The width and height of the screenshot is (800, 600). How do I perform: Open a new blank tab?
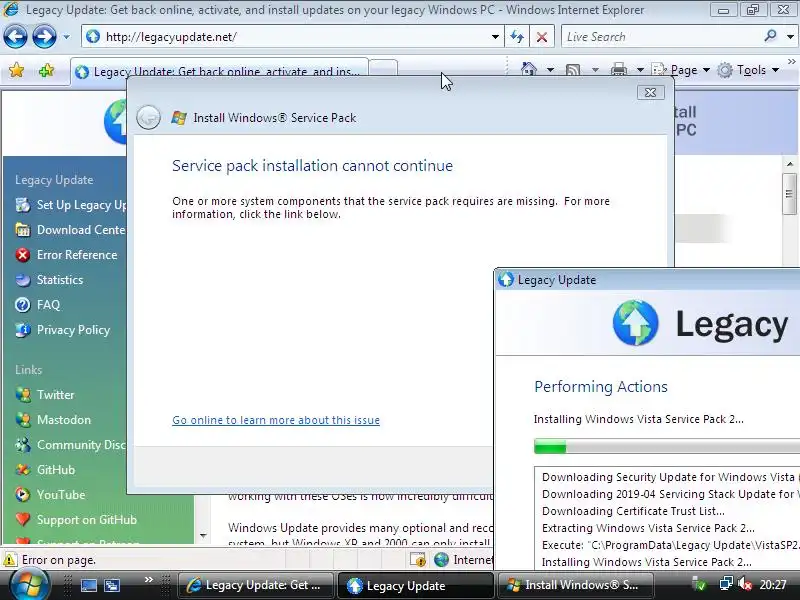(x=383, y=68)
